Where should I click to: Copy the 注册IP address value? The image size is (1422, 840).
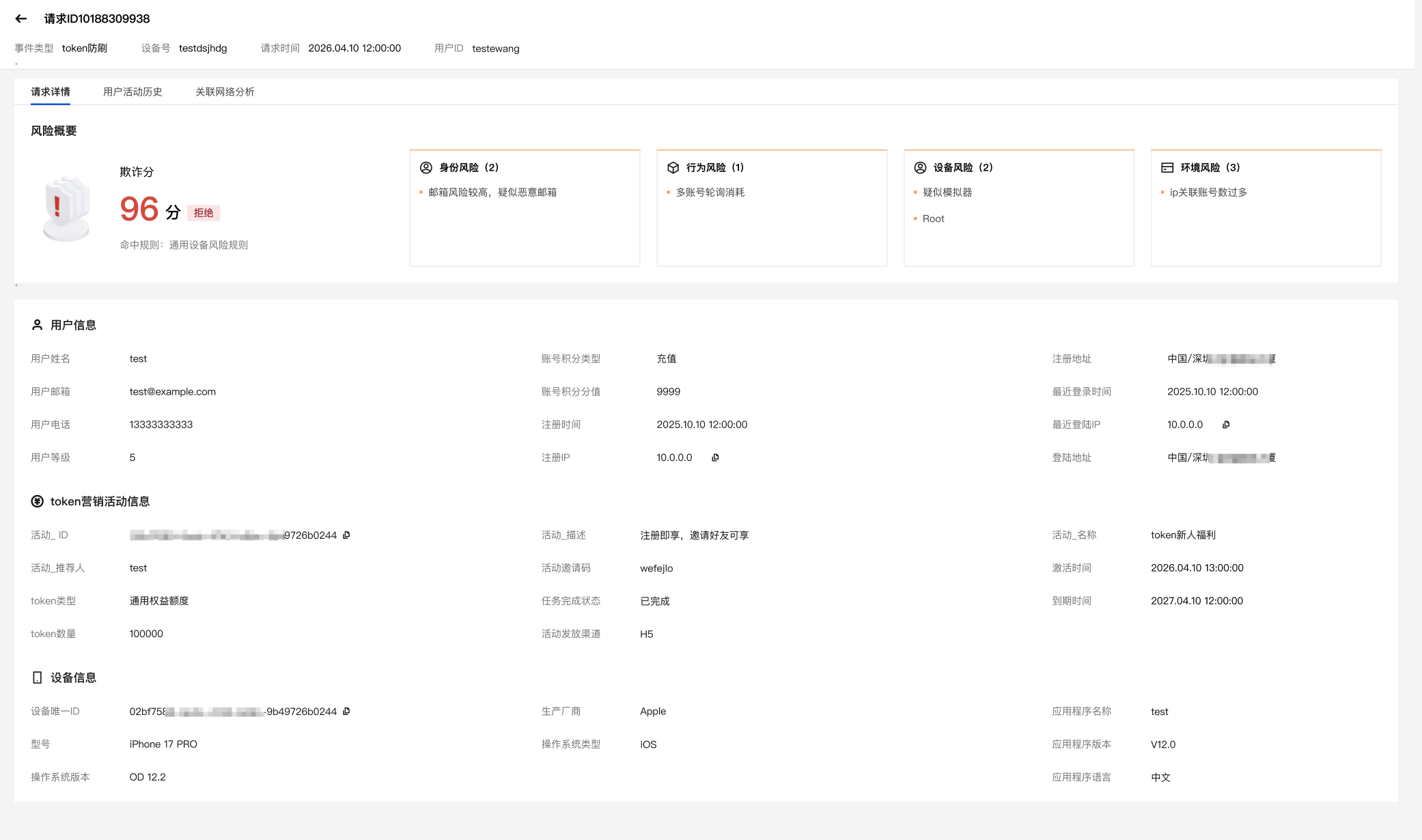[x=715, y=458]
